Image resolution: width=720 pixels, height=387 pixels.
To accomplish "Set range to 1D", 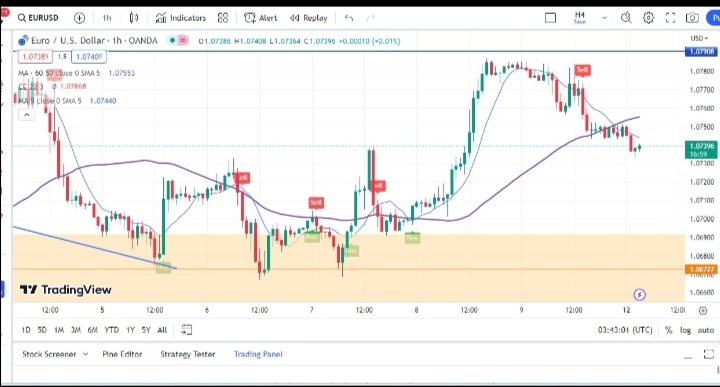I will click(26, 330).
